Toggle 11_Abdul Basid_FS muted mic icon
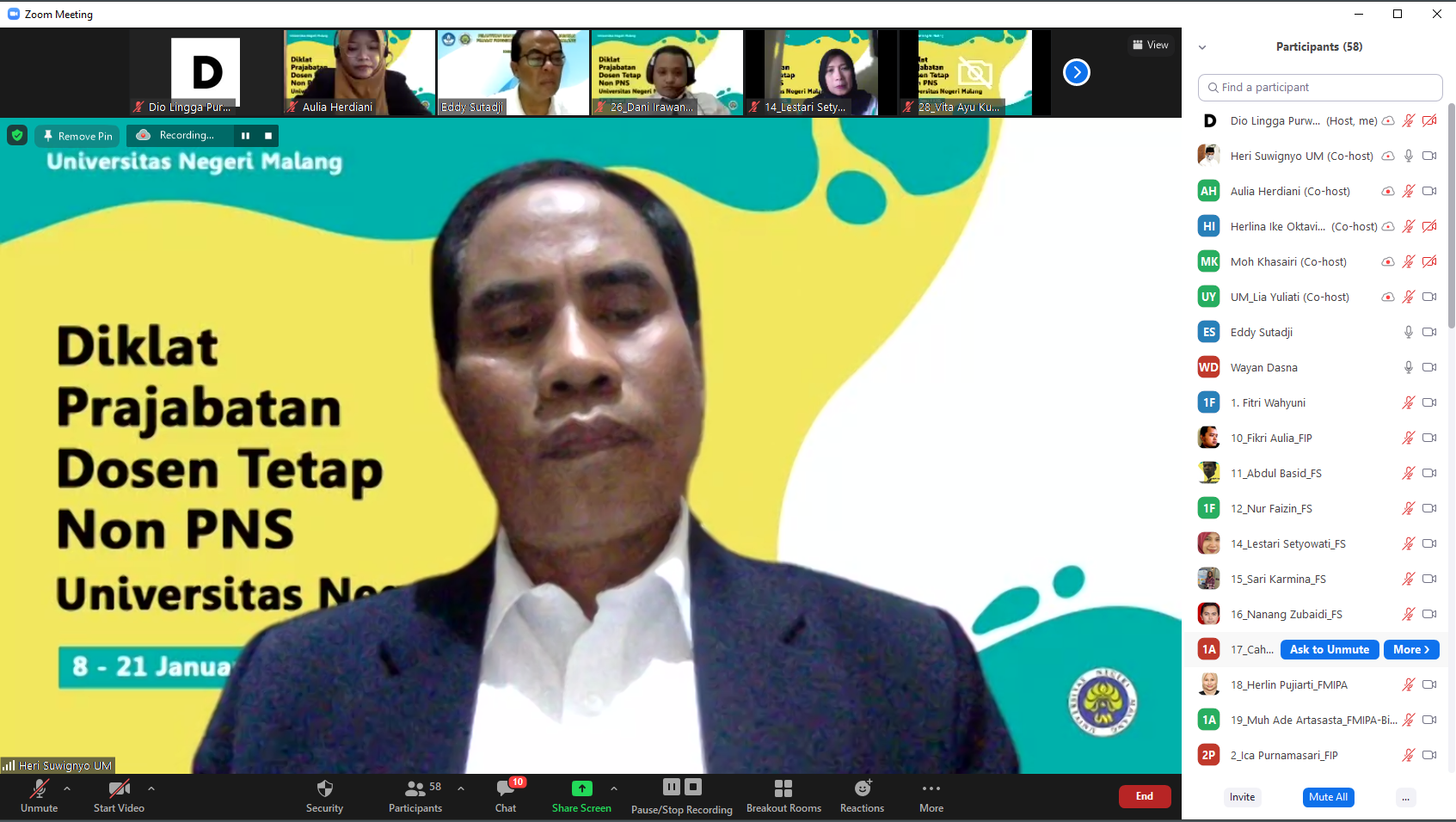This screenshot has height=822, width=1456. tap(1409, 473)
